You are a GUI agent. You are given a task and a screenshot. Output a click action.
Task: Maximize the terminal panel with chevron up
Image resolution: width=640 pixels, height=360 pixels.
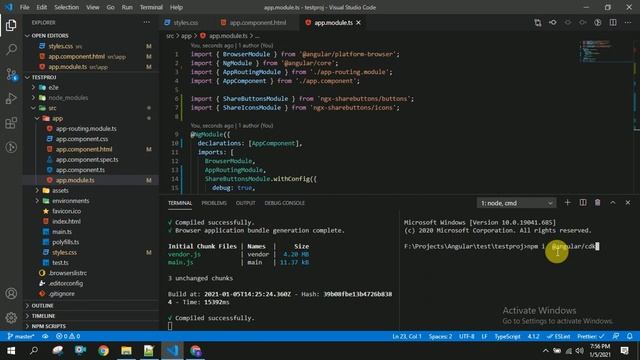coord(613,202)
